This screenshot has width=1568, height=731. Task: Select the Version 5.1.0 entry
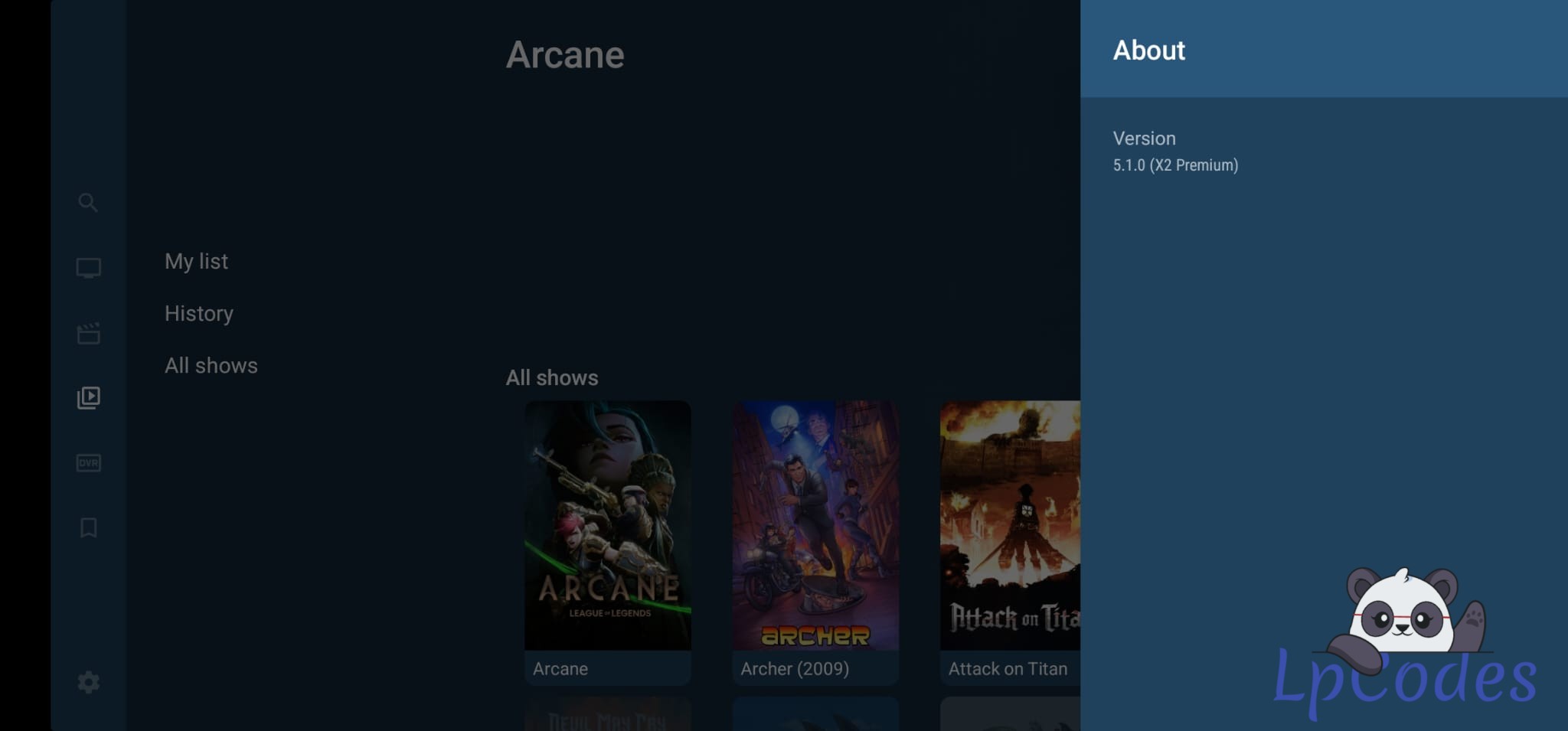[x=1174, y=152]
